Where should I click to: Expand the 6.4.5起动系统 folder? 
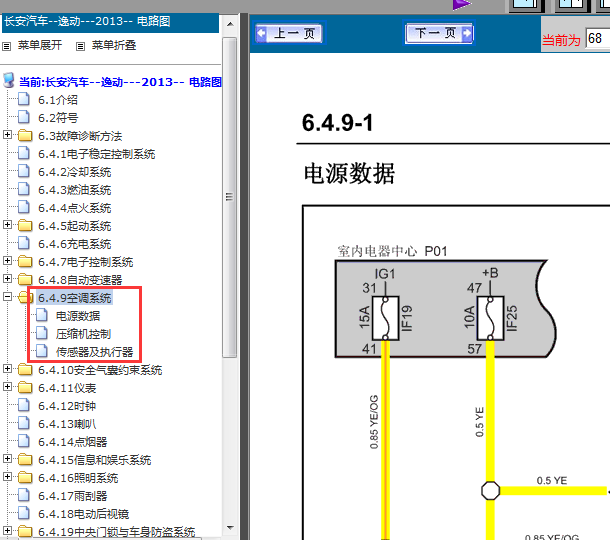coord(7,224)
